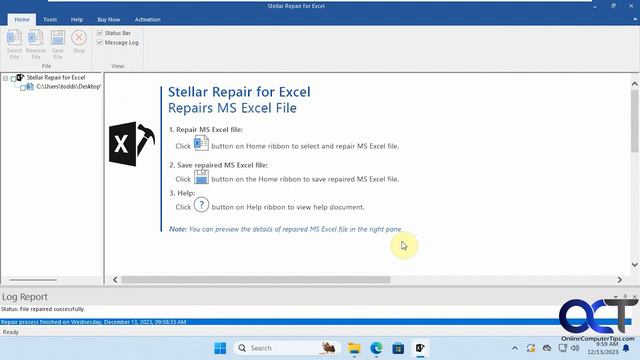Open File Explorer from the taskbar

354,348
